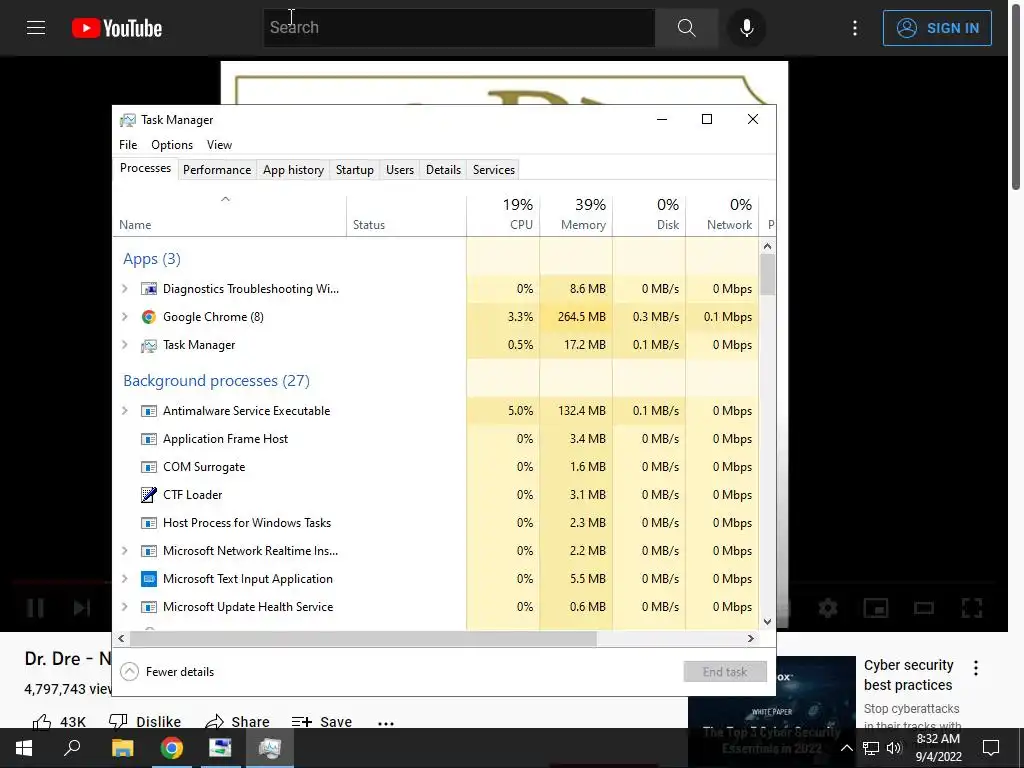Collapse view with Fewer details
The width and height of the screenshot is (1024, 768).
[168, 671]
